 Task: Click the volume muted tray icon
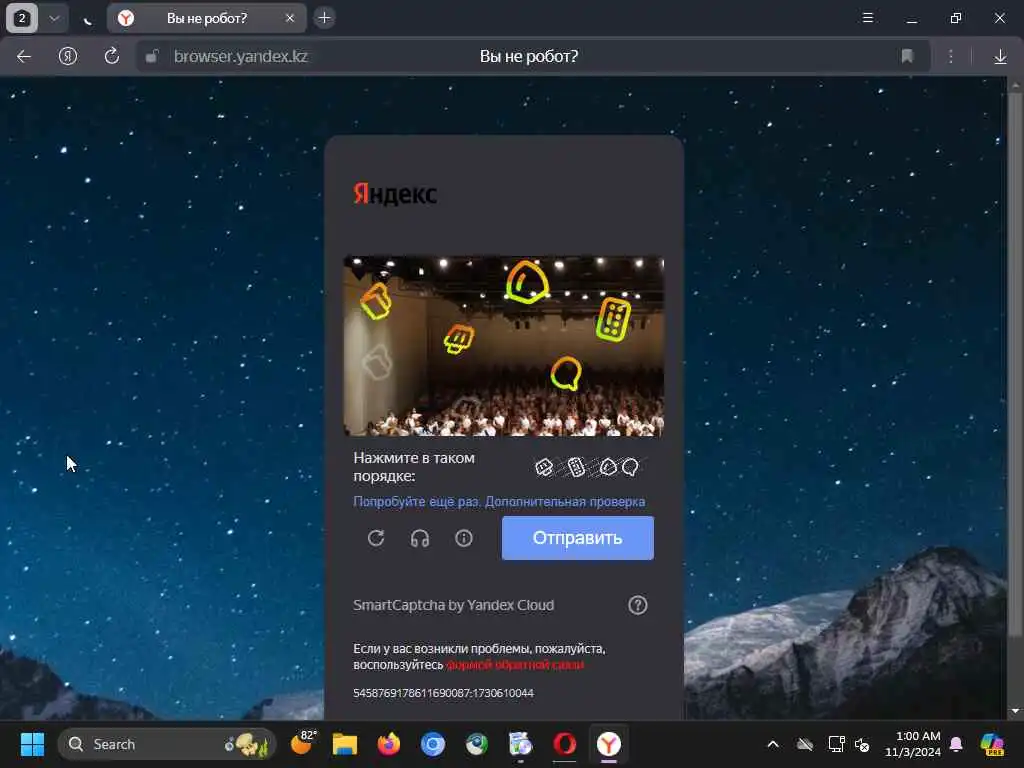point(862,744)
